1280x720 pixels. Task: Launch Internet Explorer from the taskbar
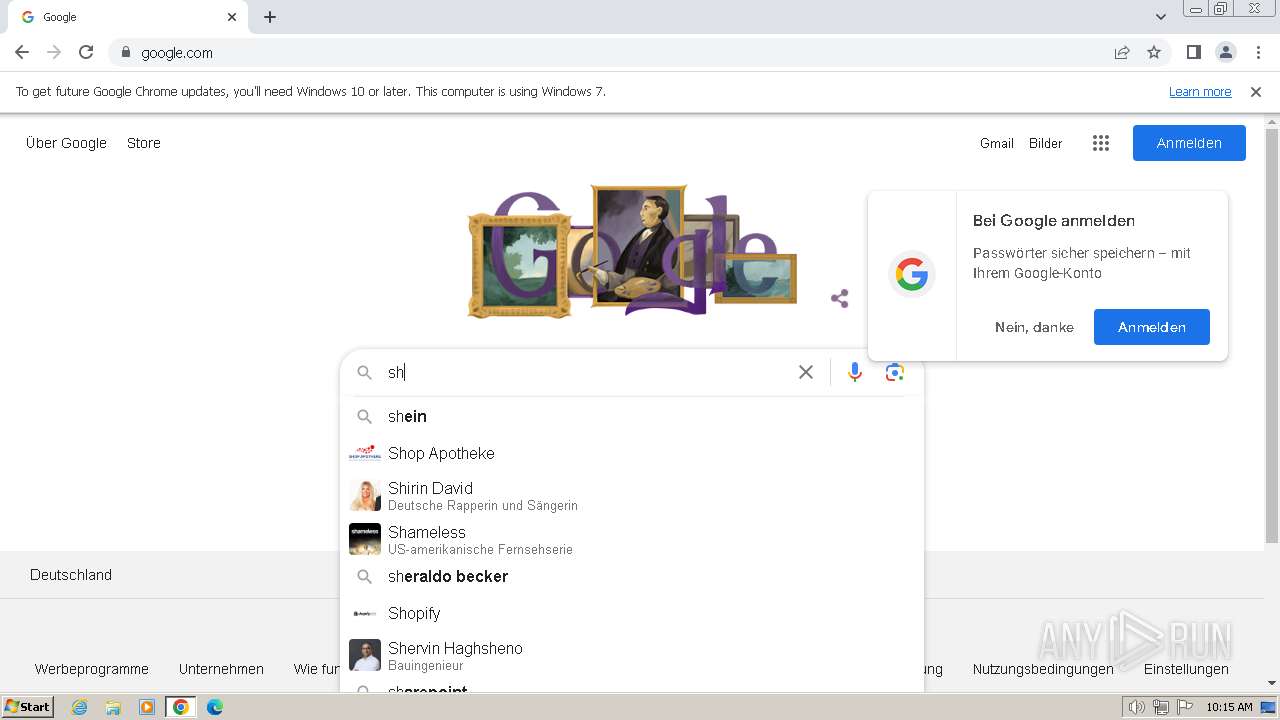pos(80,707)
